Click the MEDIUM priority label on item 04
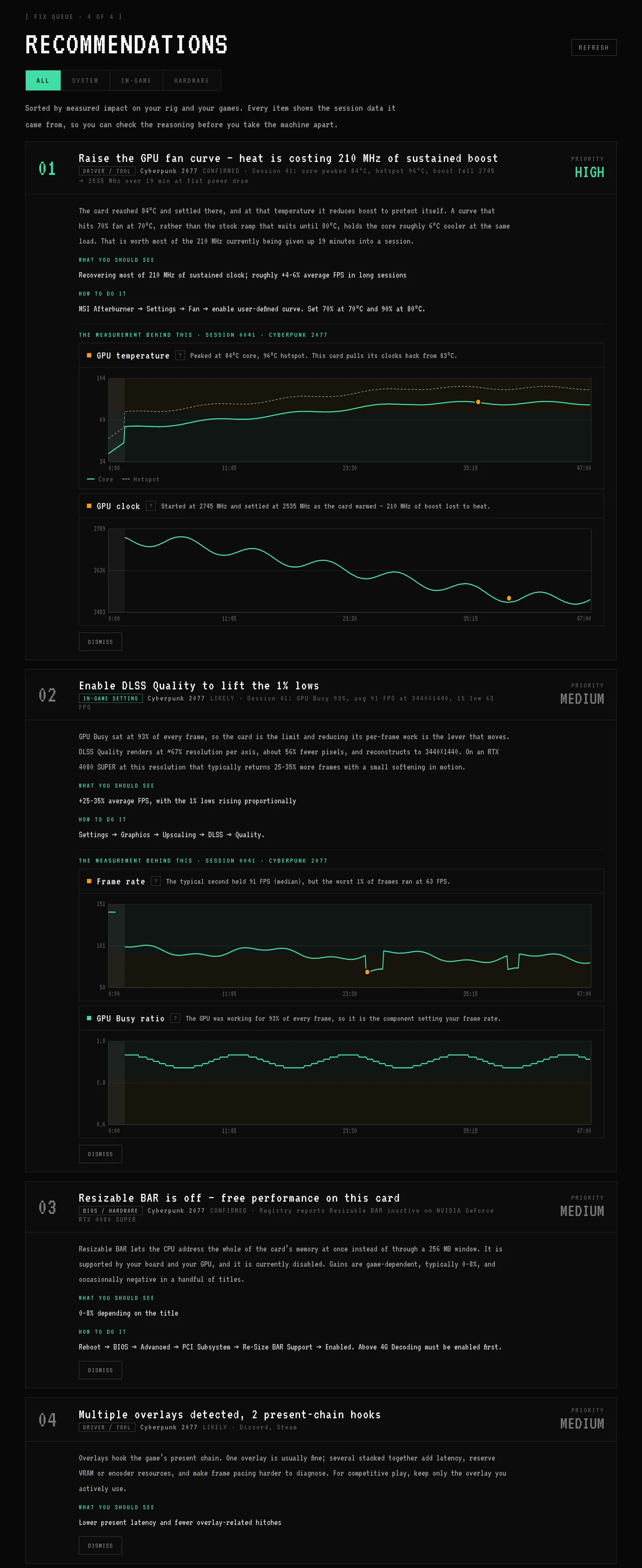 coord(582,1424)
